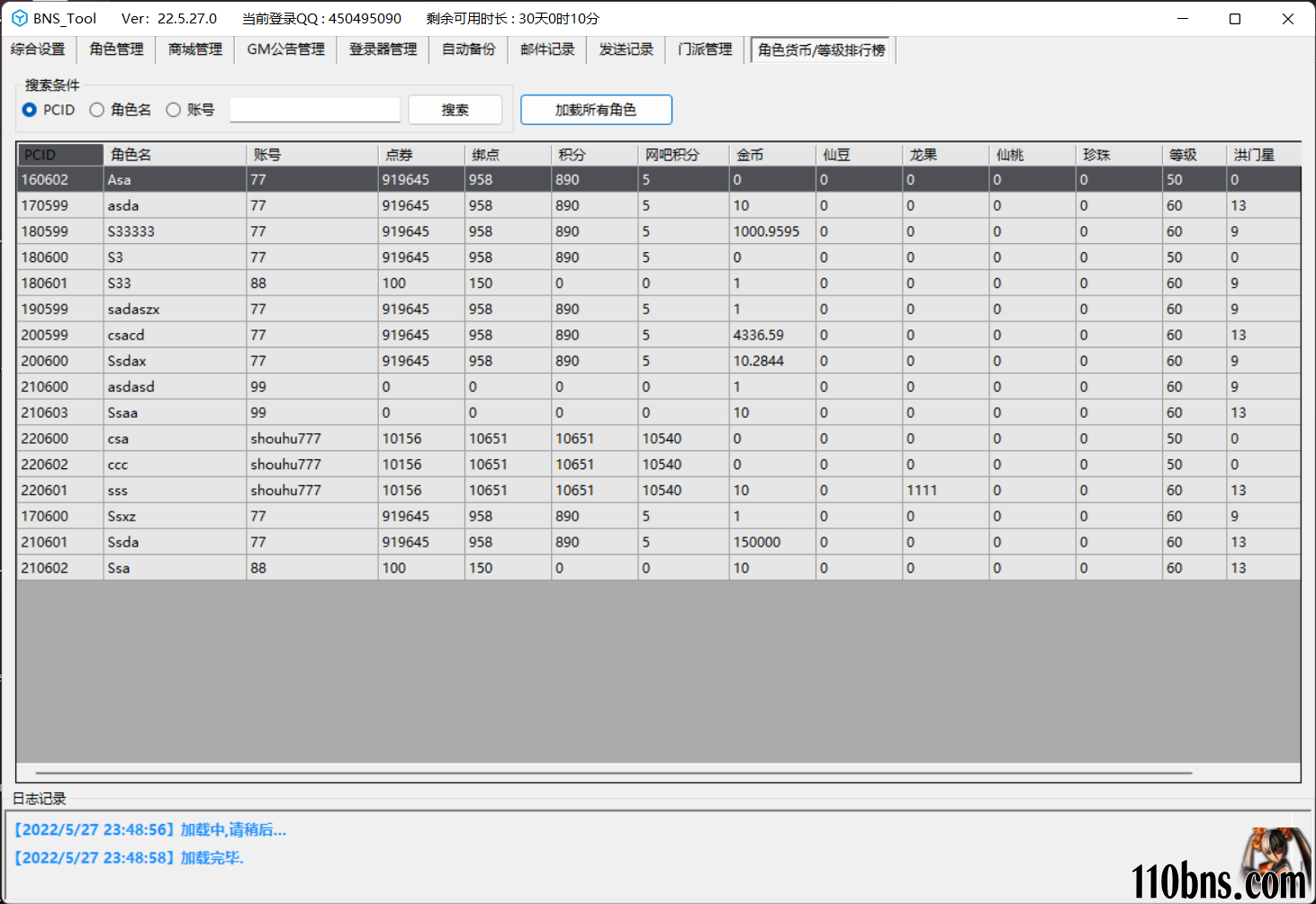The width and height of the screenshot is (1316, 904).
Task: Select PCID cell 220600
Action: 60,438
